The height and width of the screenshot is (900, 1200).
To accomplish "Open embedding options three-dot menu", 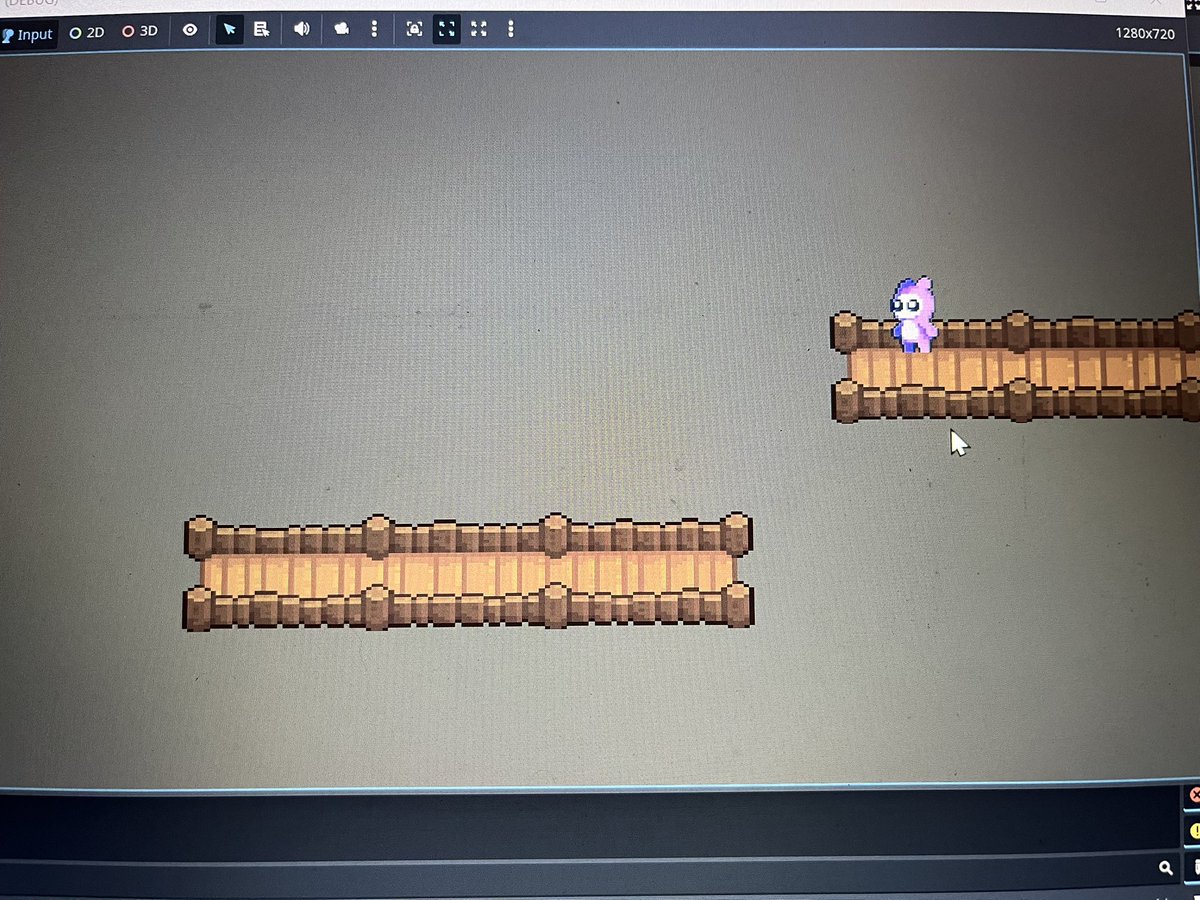I will click(511, 29).
